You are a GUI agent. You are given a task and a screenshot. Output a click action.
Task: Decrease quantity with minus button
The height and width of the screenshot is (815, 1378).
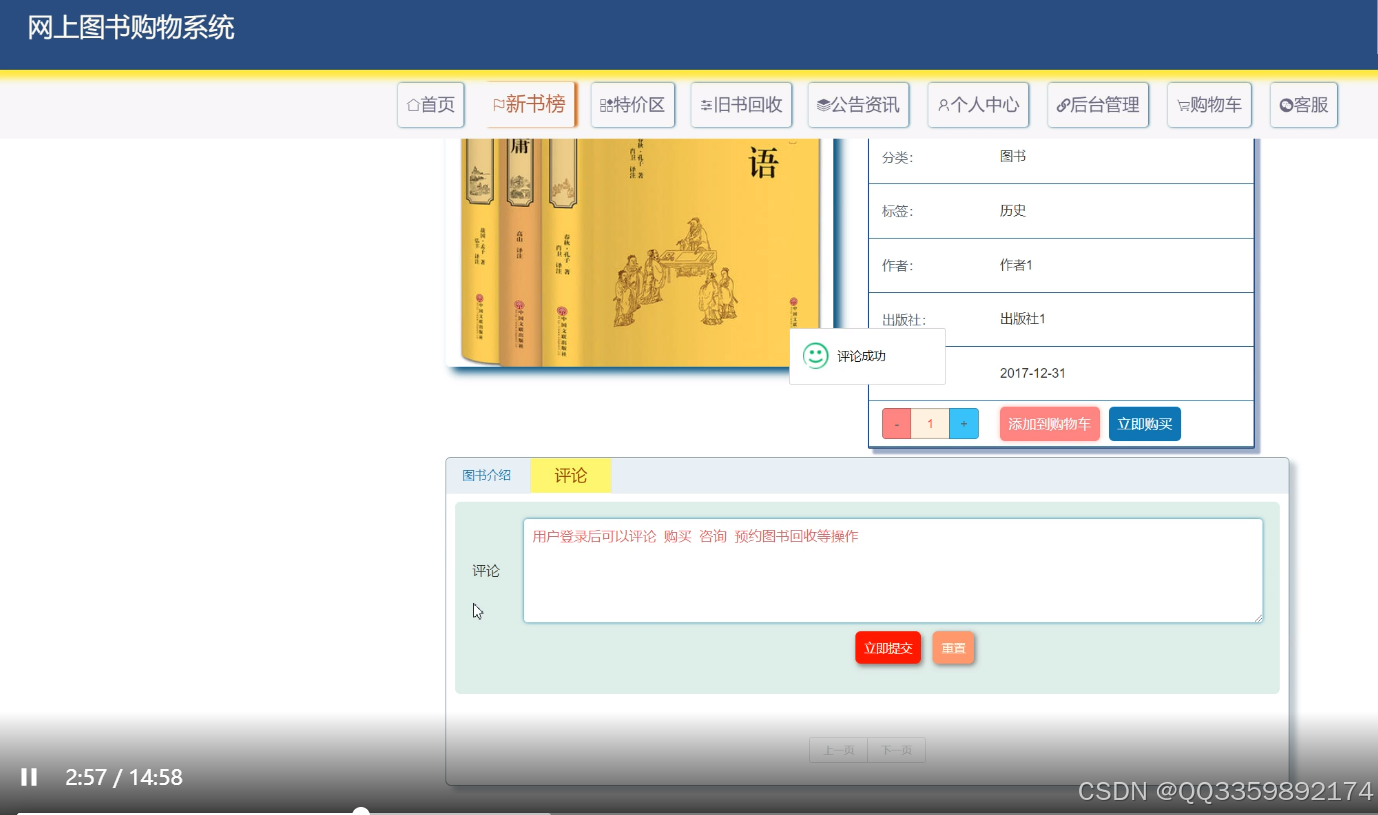896,424
